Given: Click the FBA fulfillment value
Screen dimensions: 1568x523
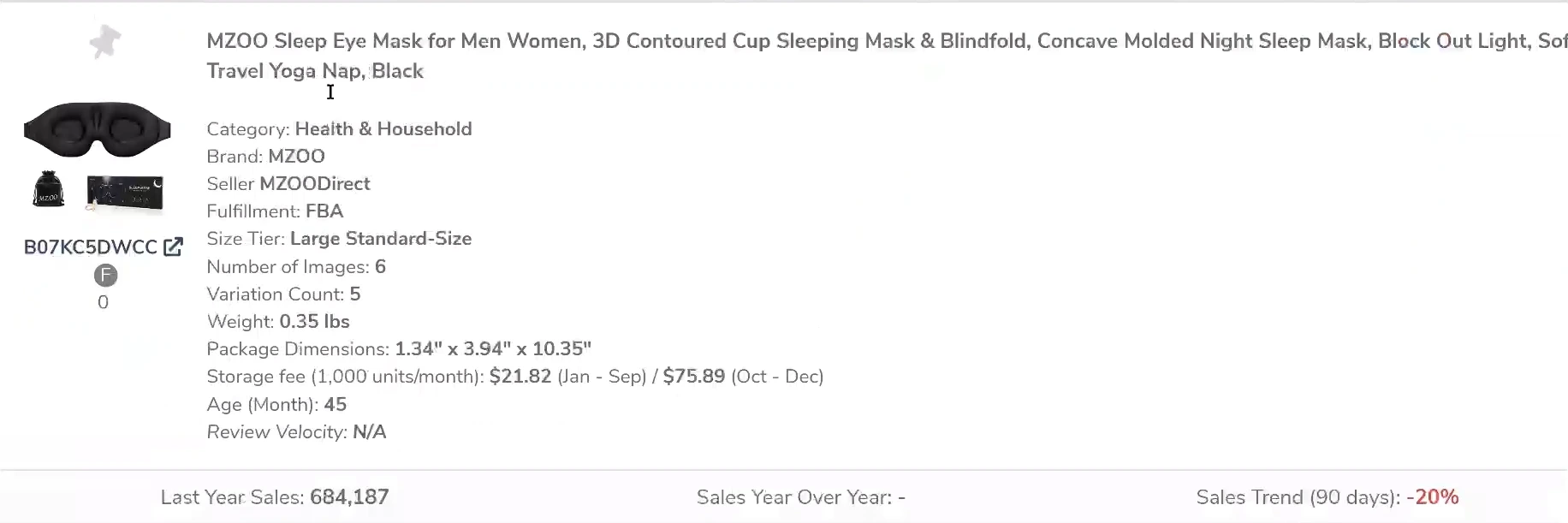Looking at the screenshot, I should click(x=324, y=211).
